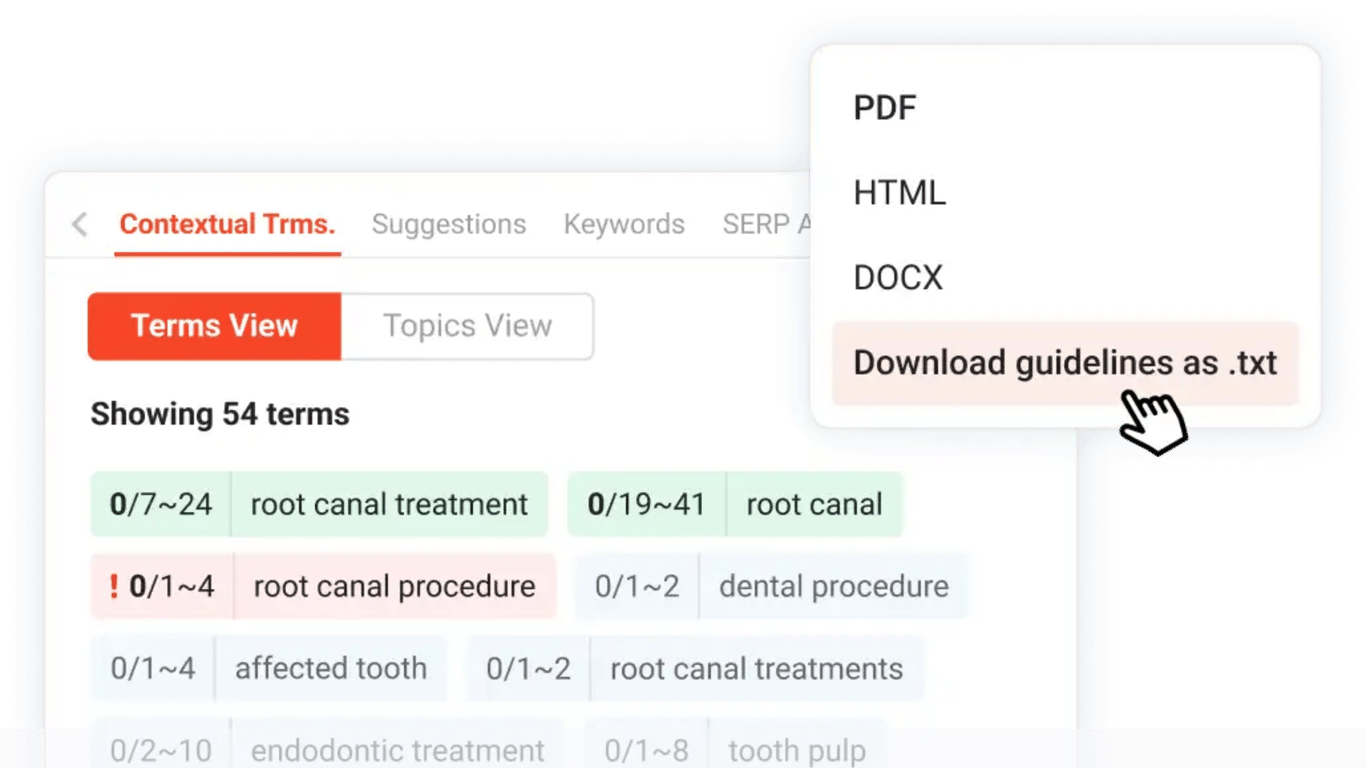Click the back chevron arrow beside Contextual Trms.
Screen dimensions: 1366x768
coord(80,224)
